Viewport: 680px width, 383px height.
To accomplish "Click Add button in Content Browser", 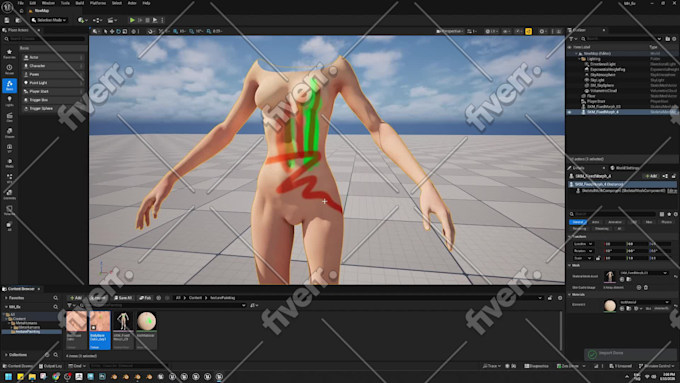I will click(x=75, y=298).
